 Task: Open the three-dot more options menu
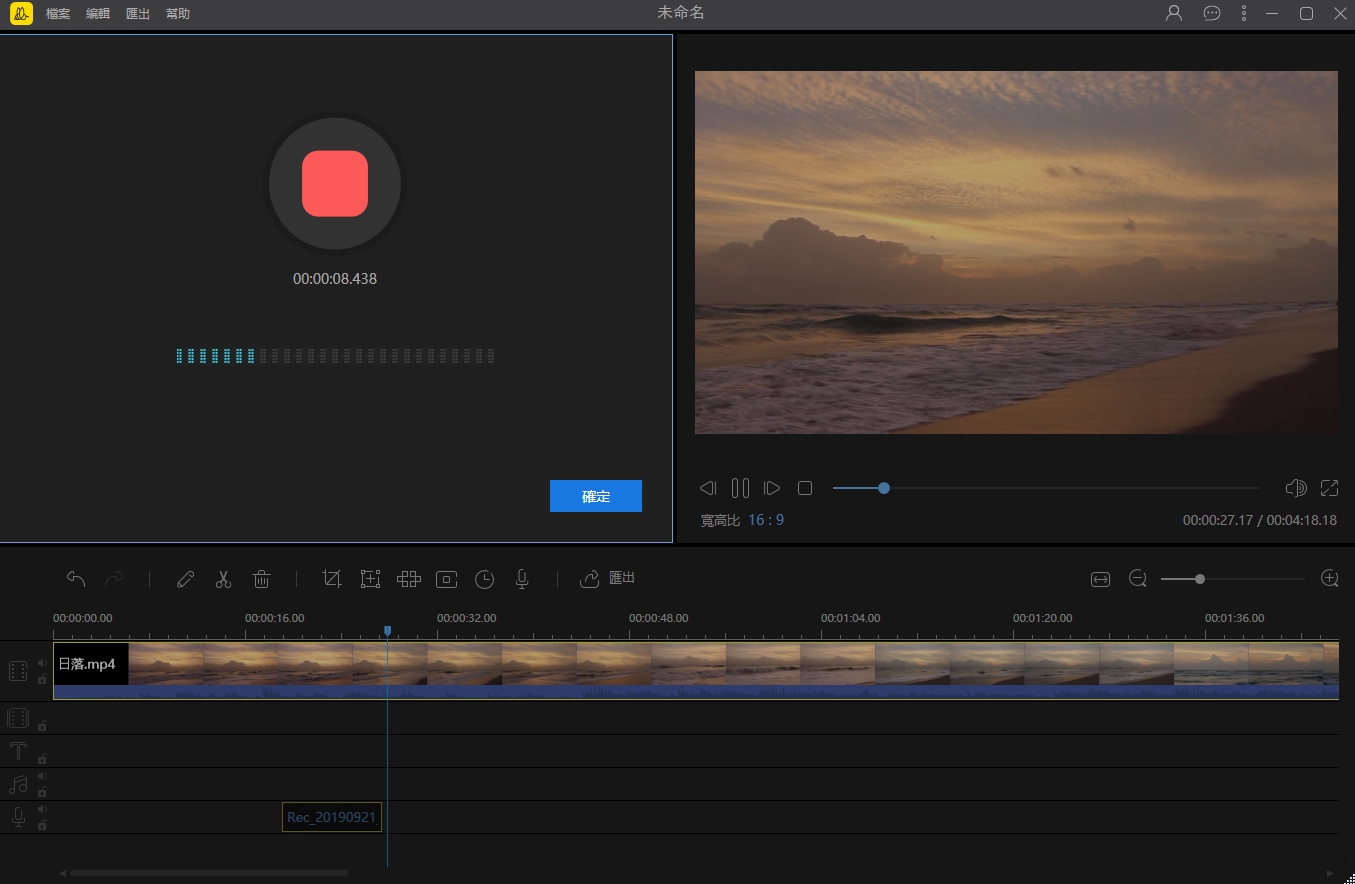[x=1244, y=13]
